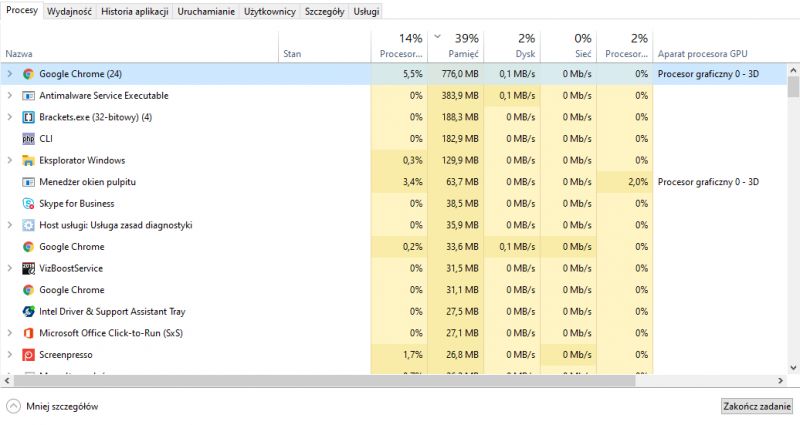Click the Brackets.exe process icon
Viewport: 800px width, 425px height.
(28, 117)
